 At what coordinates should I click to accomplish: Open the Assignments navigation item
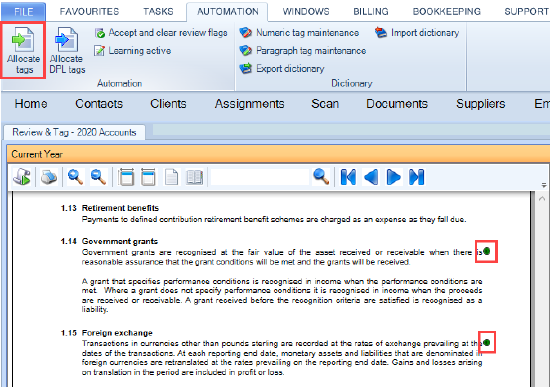tap(249, 104)
